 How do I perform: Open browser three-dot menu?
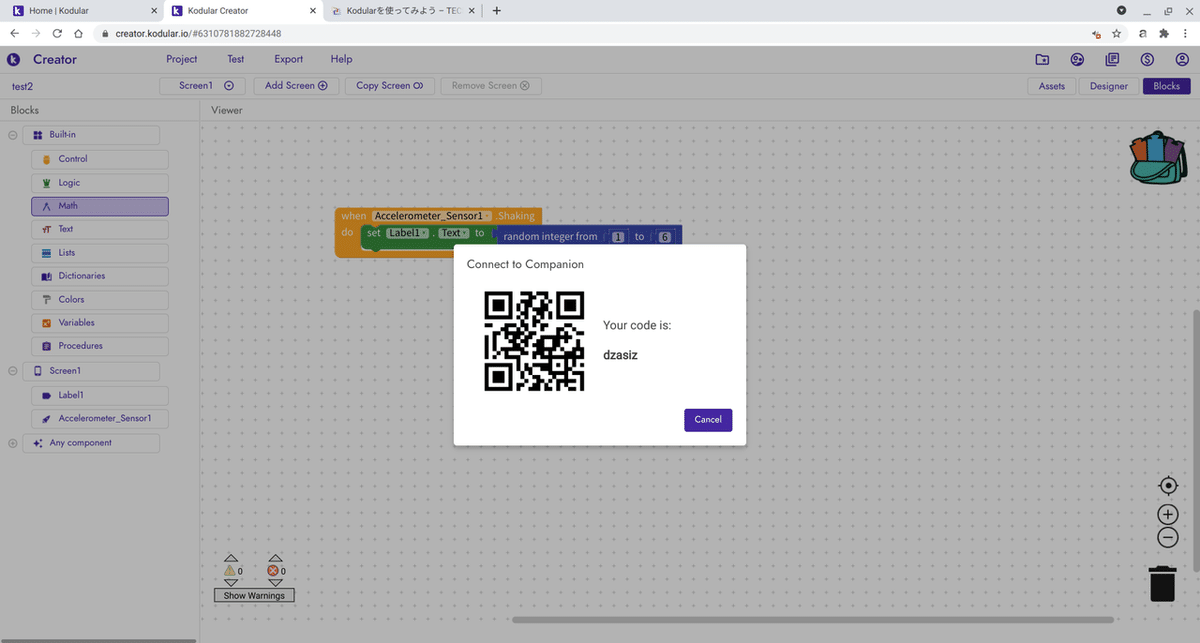(x=1186, y=33)
